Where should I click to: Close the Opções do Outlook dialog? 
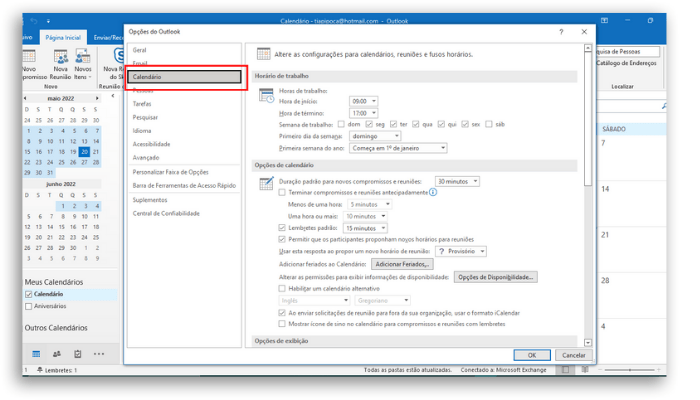pos(584,32)
